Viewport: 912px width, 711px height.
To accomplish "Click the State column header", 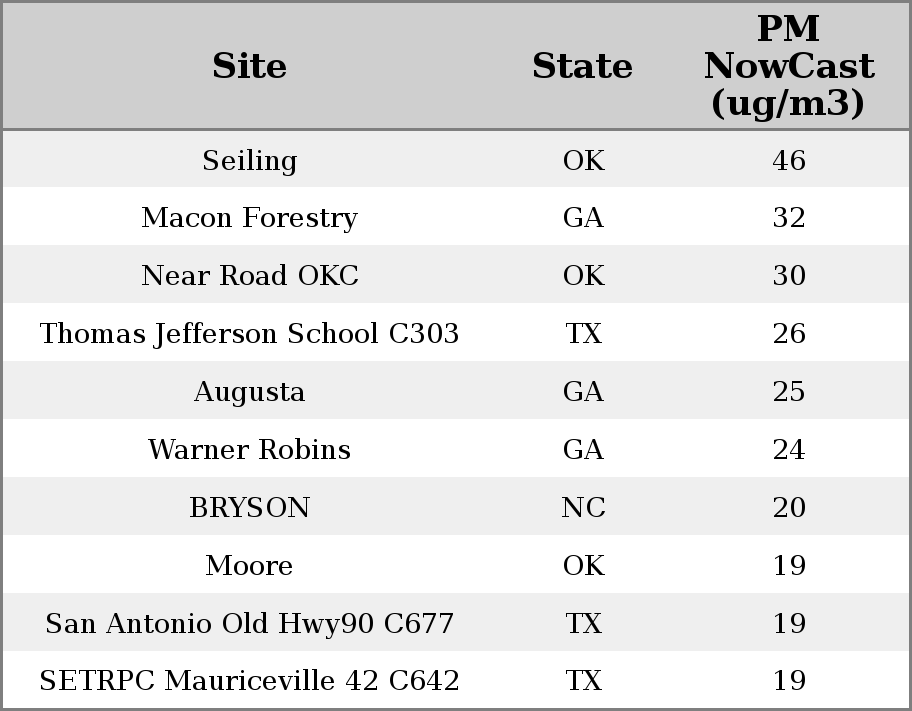I will click(582, 66).
